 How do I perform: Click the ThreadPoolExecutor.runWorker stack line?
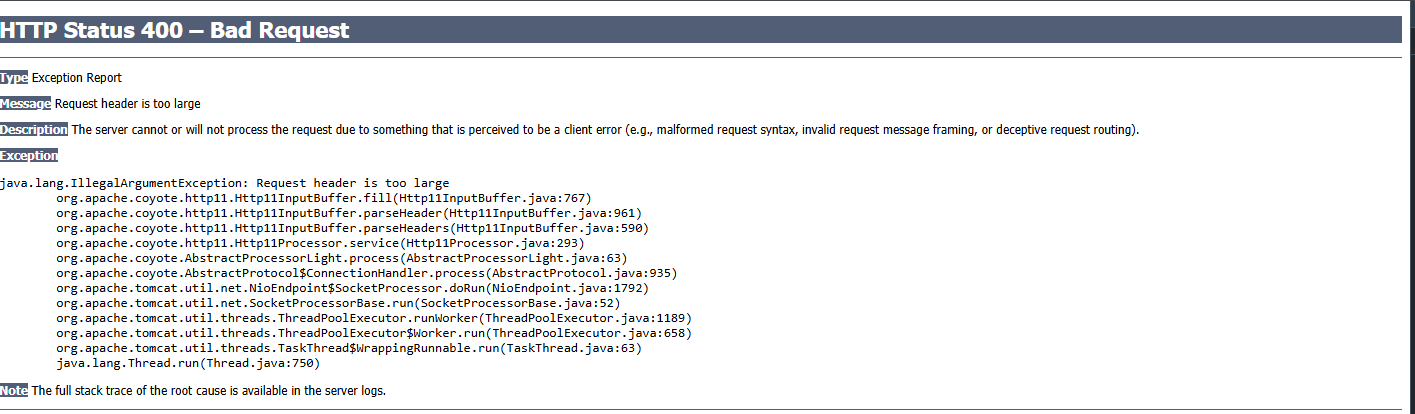[x=374, y=318]
